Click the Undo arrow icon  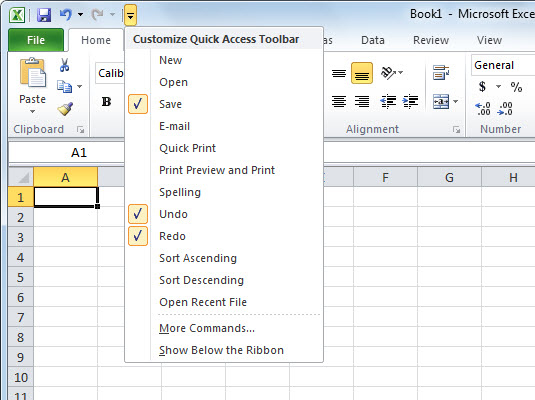[66, 15]
